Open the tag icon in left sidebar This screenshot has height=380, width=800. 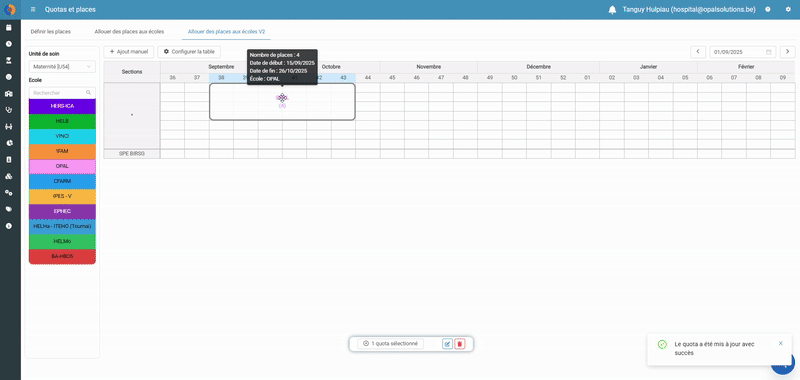tap(9, 209)
